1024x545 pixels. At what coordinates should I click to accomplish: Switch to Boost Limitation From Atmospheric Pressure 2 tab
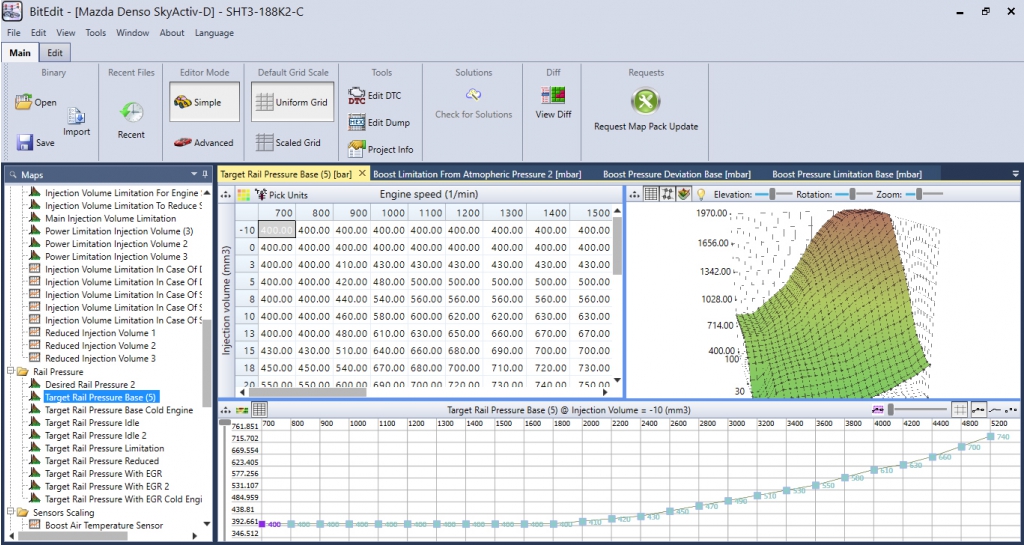(477, 174)
